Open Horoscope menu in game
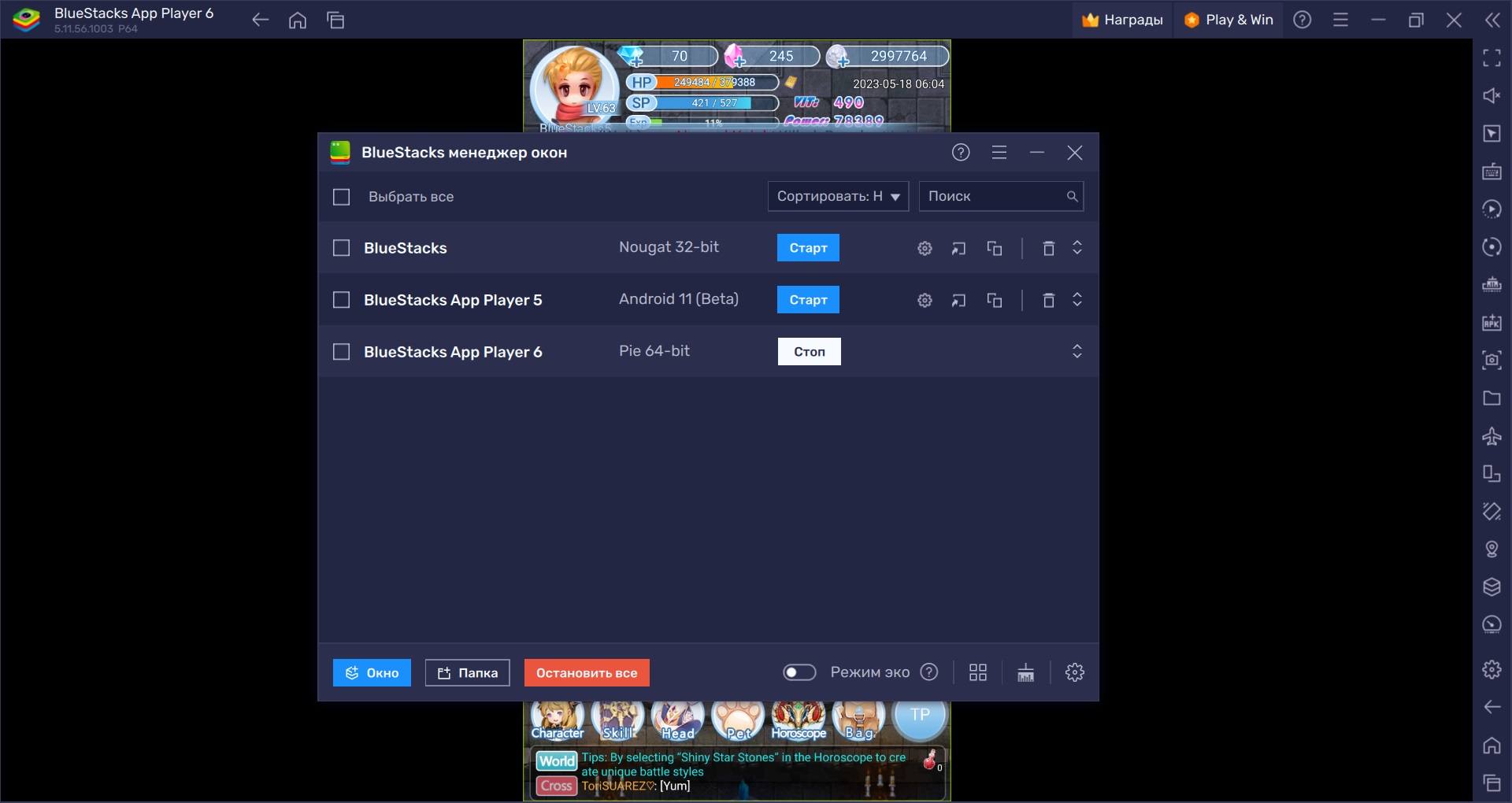Image resolution: width=1512 pixels, height=803 pixels. 799,721
